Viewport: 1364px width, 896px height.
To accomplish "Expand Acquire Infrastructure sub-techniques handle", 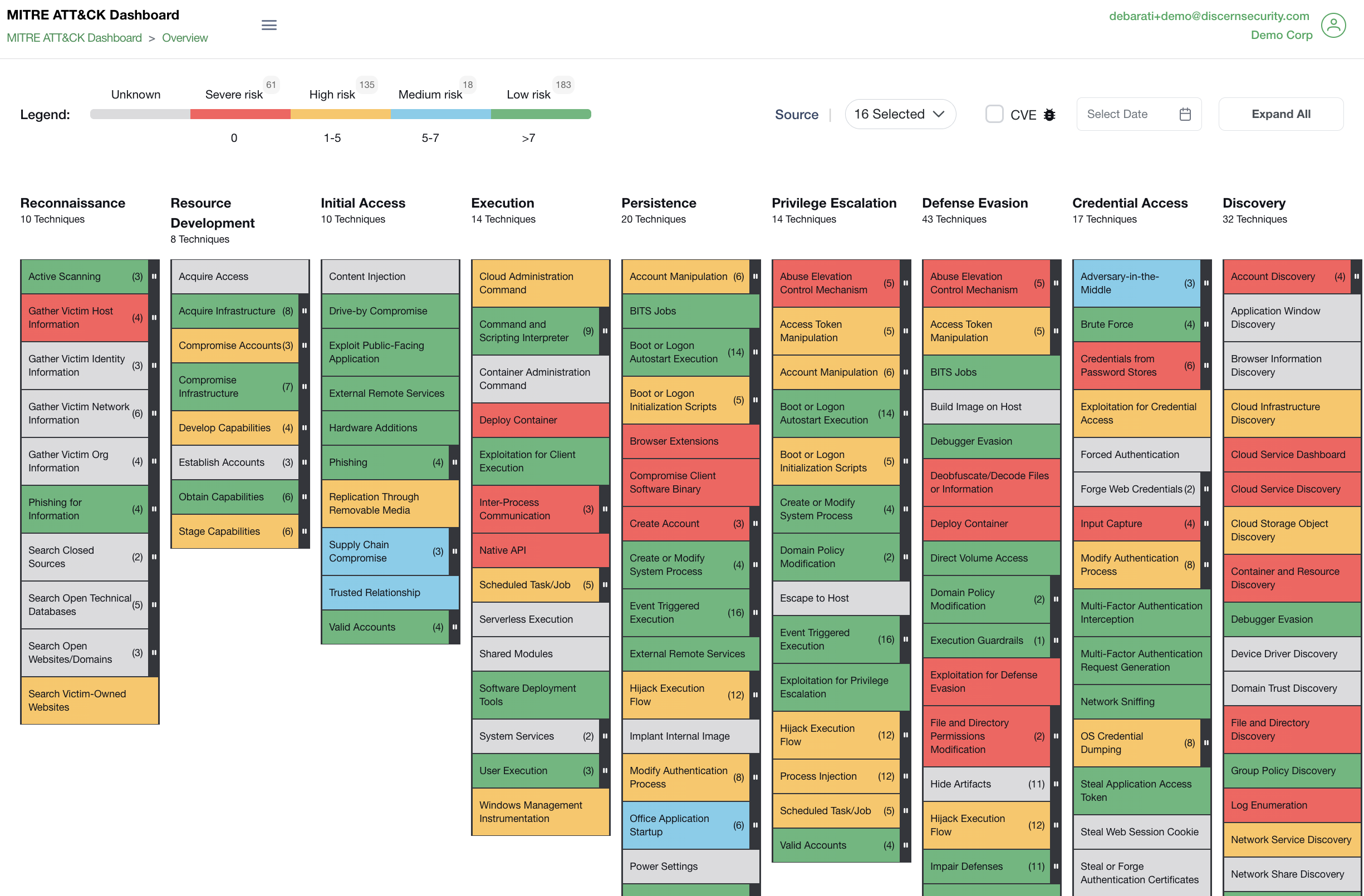I will [305, 311].
